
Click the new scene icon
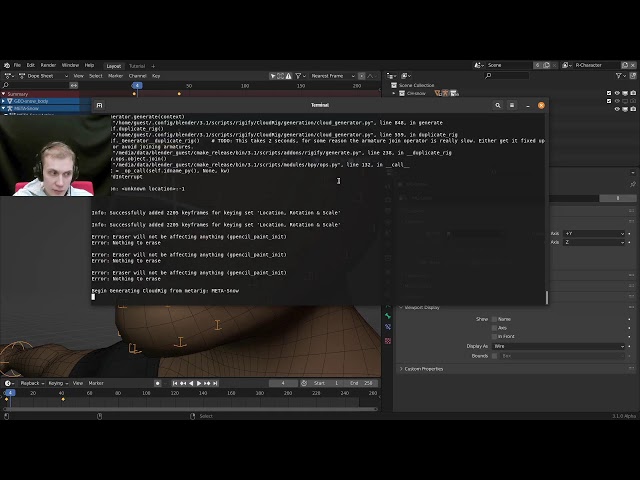[x=547, y=65]
